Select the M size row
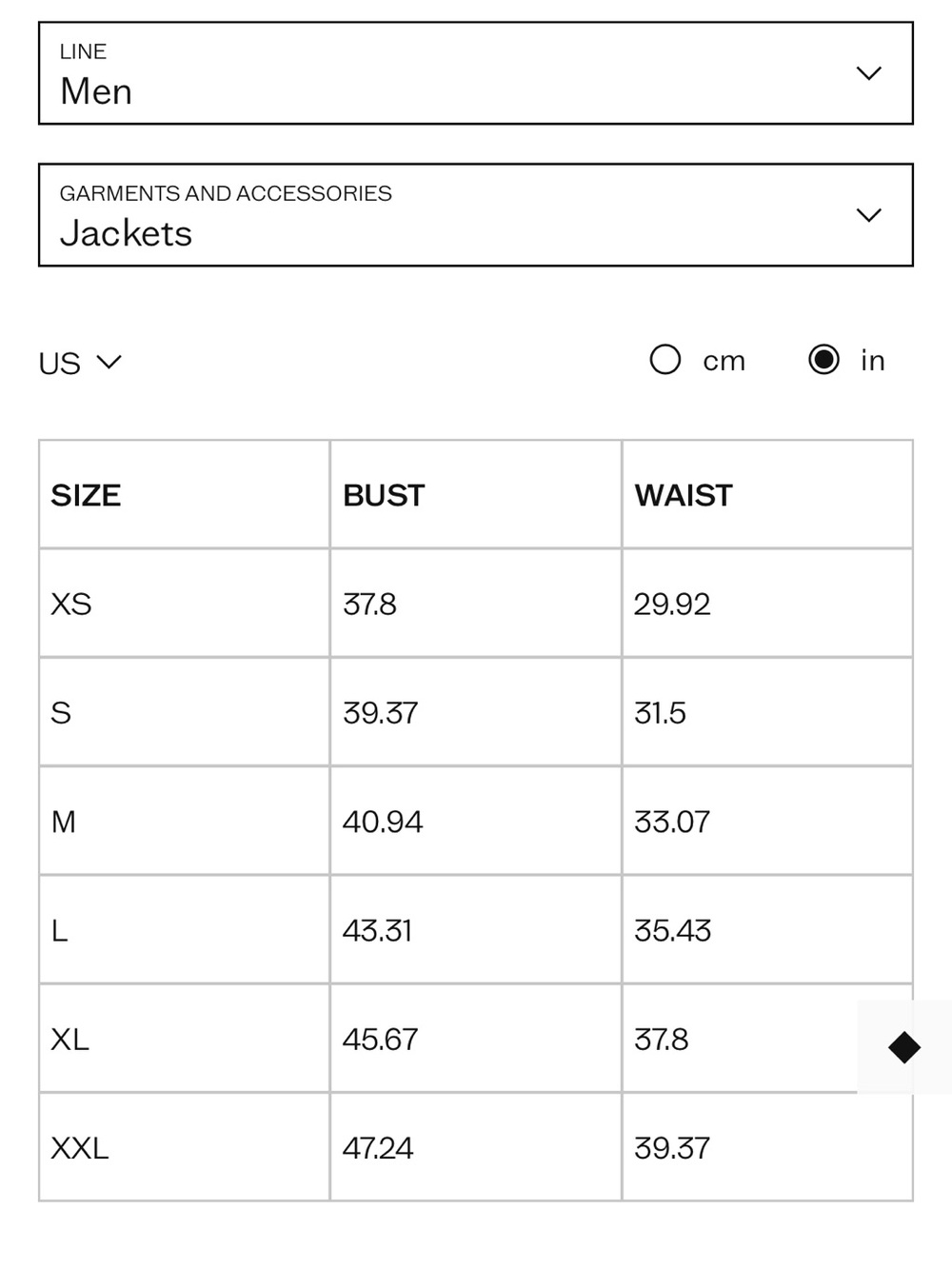This screenshot has width=952, height=1269. point(476,821)
